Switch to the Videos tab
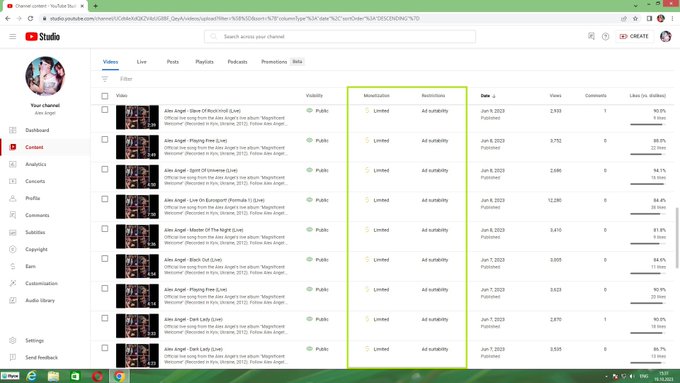 (x=110, y=62)
